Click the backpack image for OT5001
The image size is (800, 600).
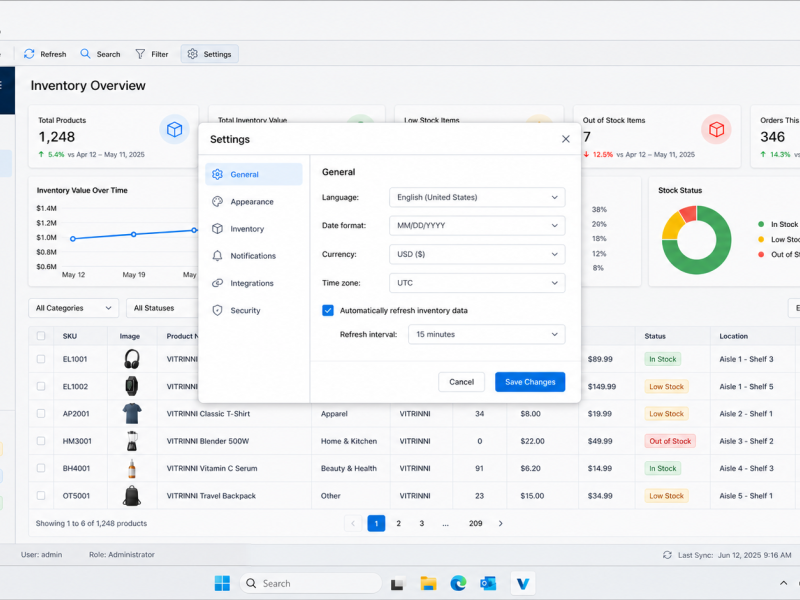[132, 496]
